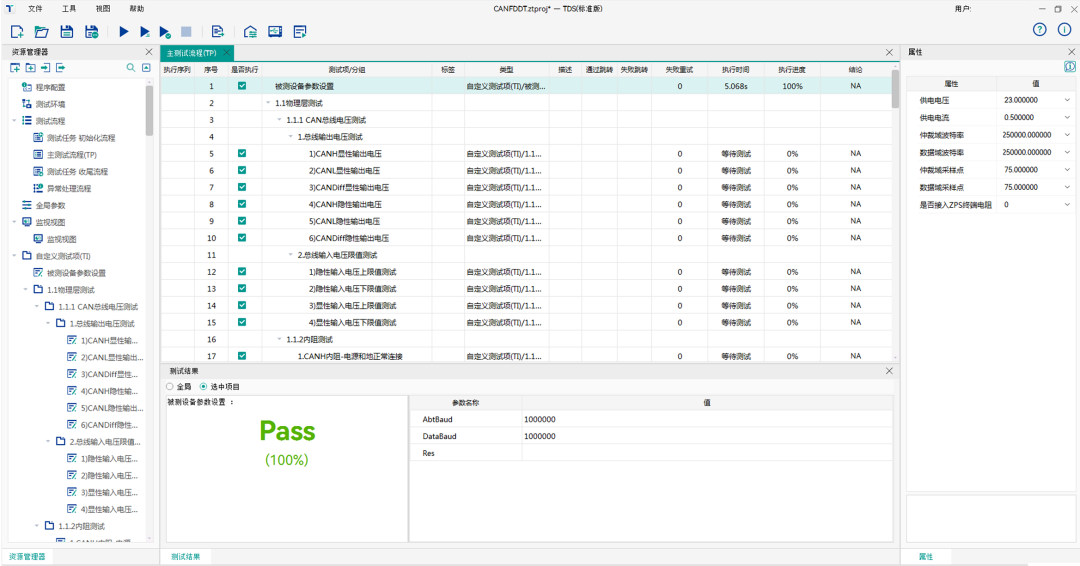Open the 供电电压 value dropdown
The image size is (1080, 566).
coord(1068,101)
